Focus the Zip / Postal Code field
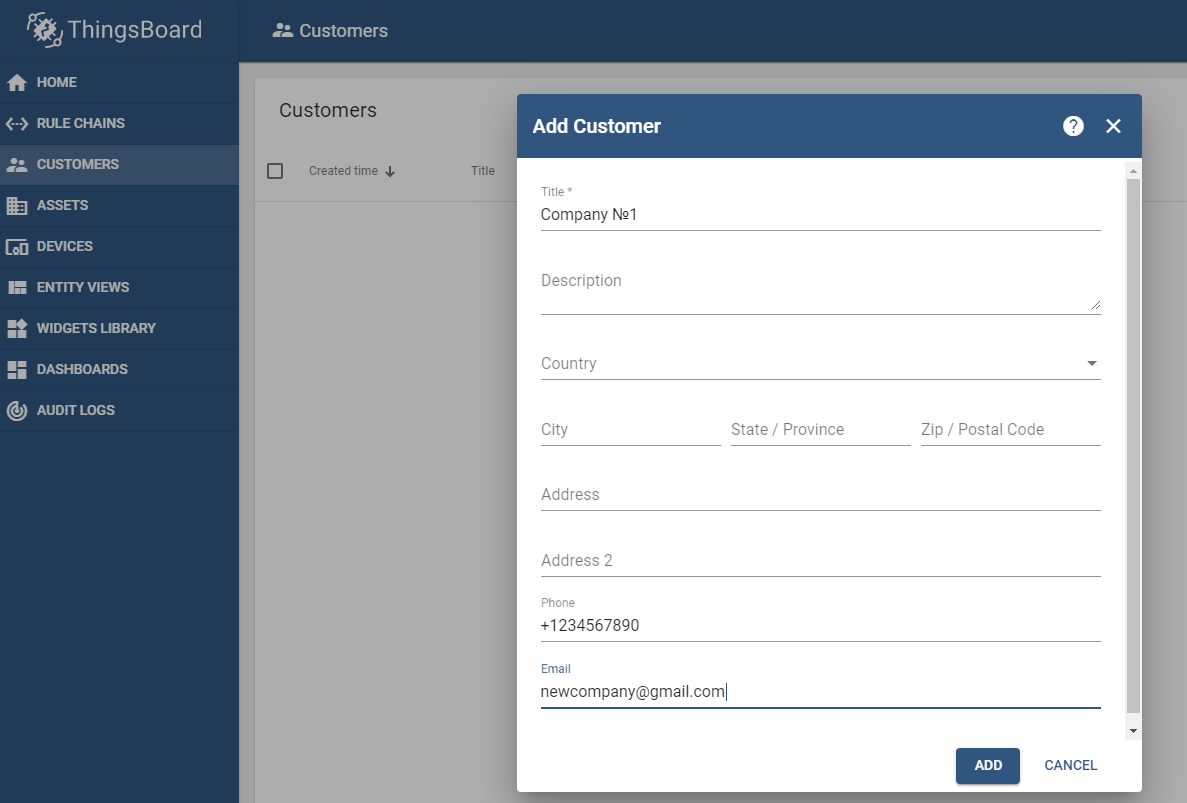This screenshot has width=1187, height=803. [1010, 430]
